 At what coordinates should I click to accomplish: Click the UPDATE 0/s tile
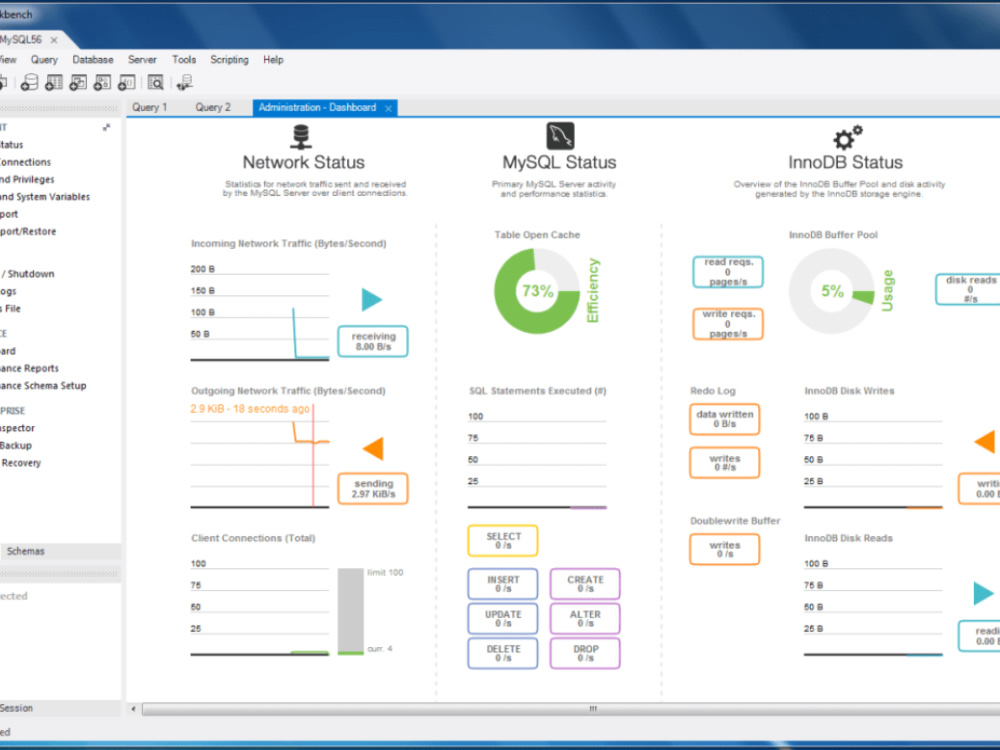503,618
